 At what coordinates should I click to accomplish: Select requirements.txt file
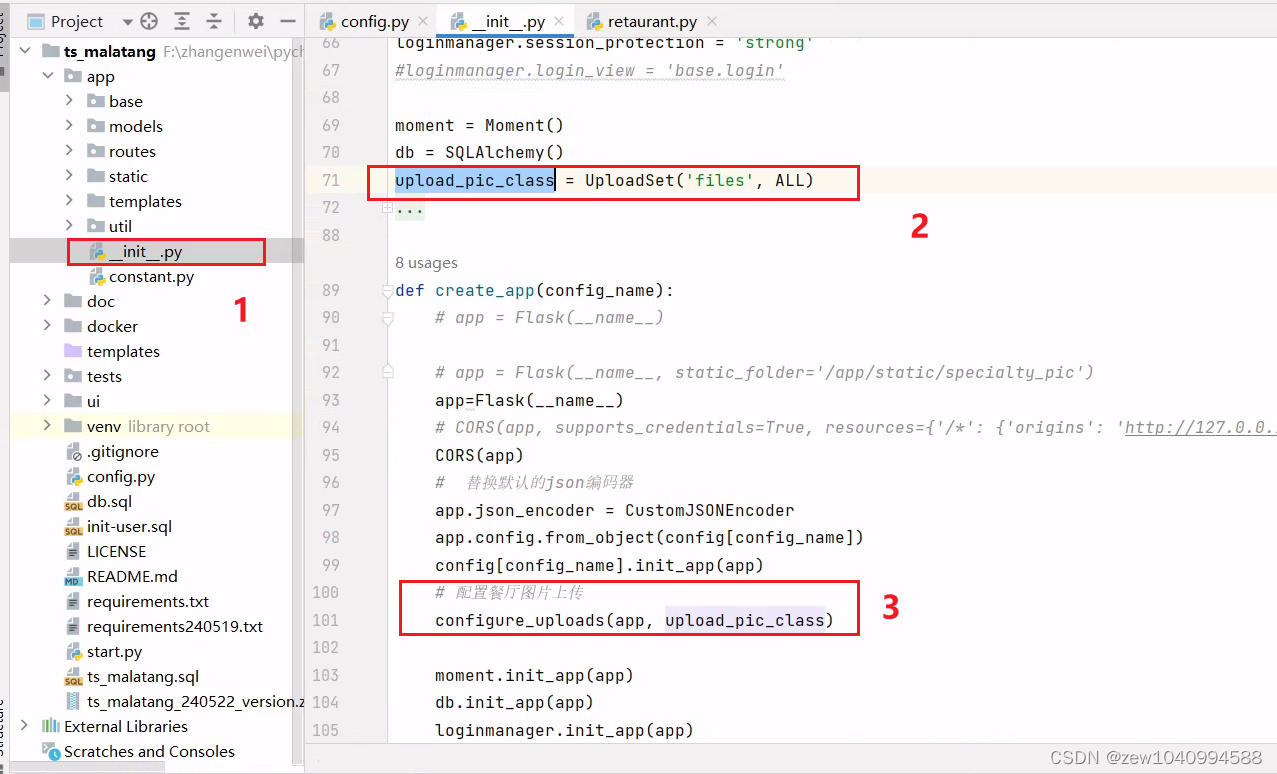(x=148, y=601)
